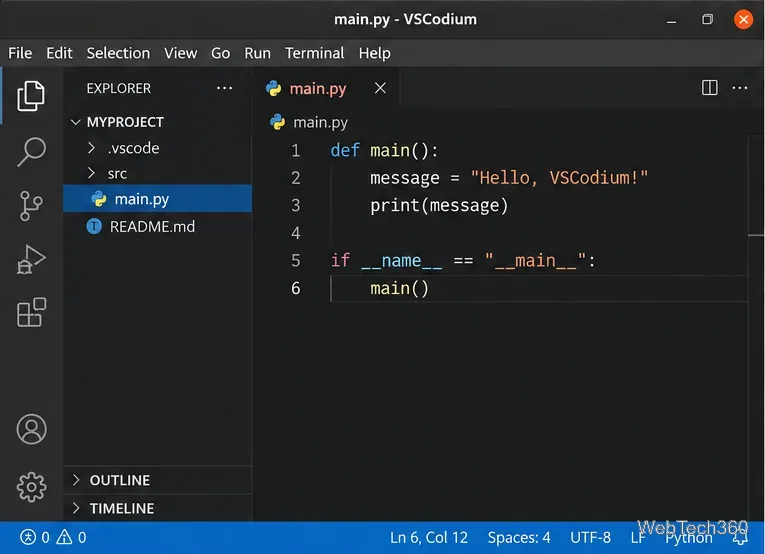
Task: Select main.py in the Explorer tree
Action: point(158,198)
